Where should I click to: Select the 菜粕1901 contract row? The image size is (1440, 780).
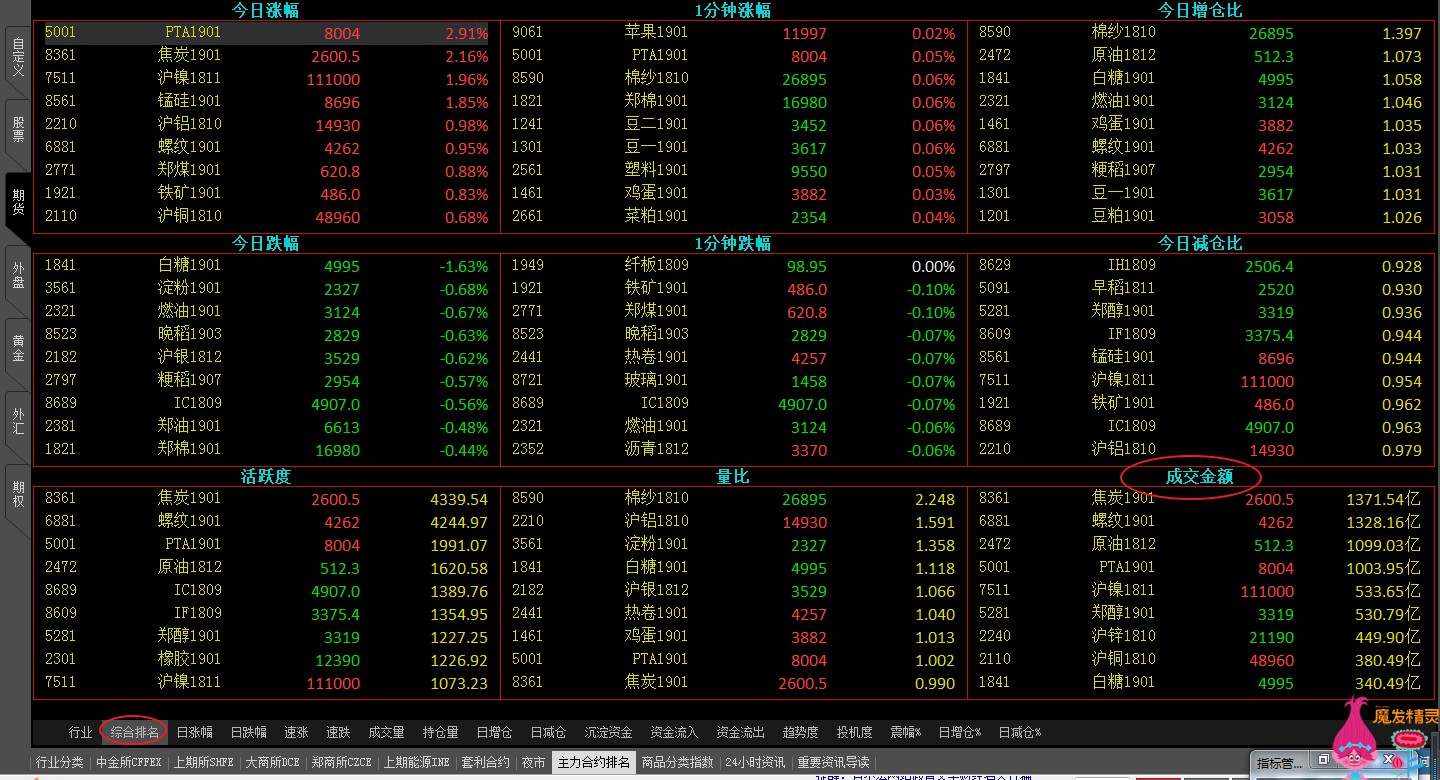coord(733,217)
